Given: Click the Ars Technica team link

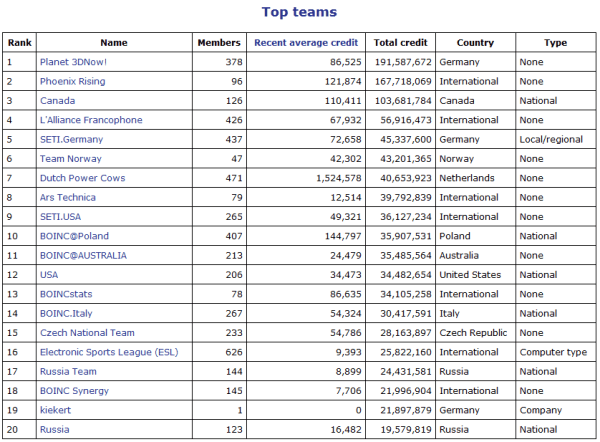Looking at the screenshot, I should click(68, 197).
